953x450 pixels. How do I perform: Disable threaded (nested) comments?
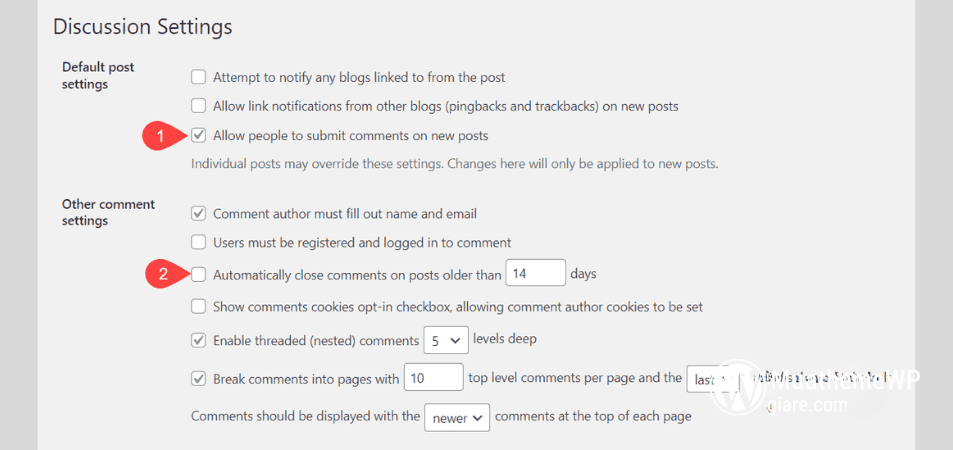click(199, 340)
